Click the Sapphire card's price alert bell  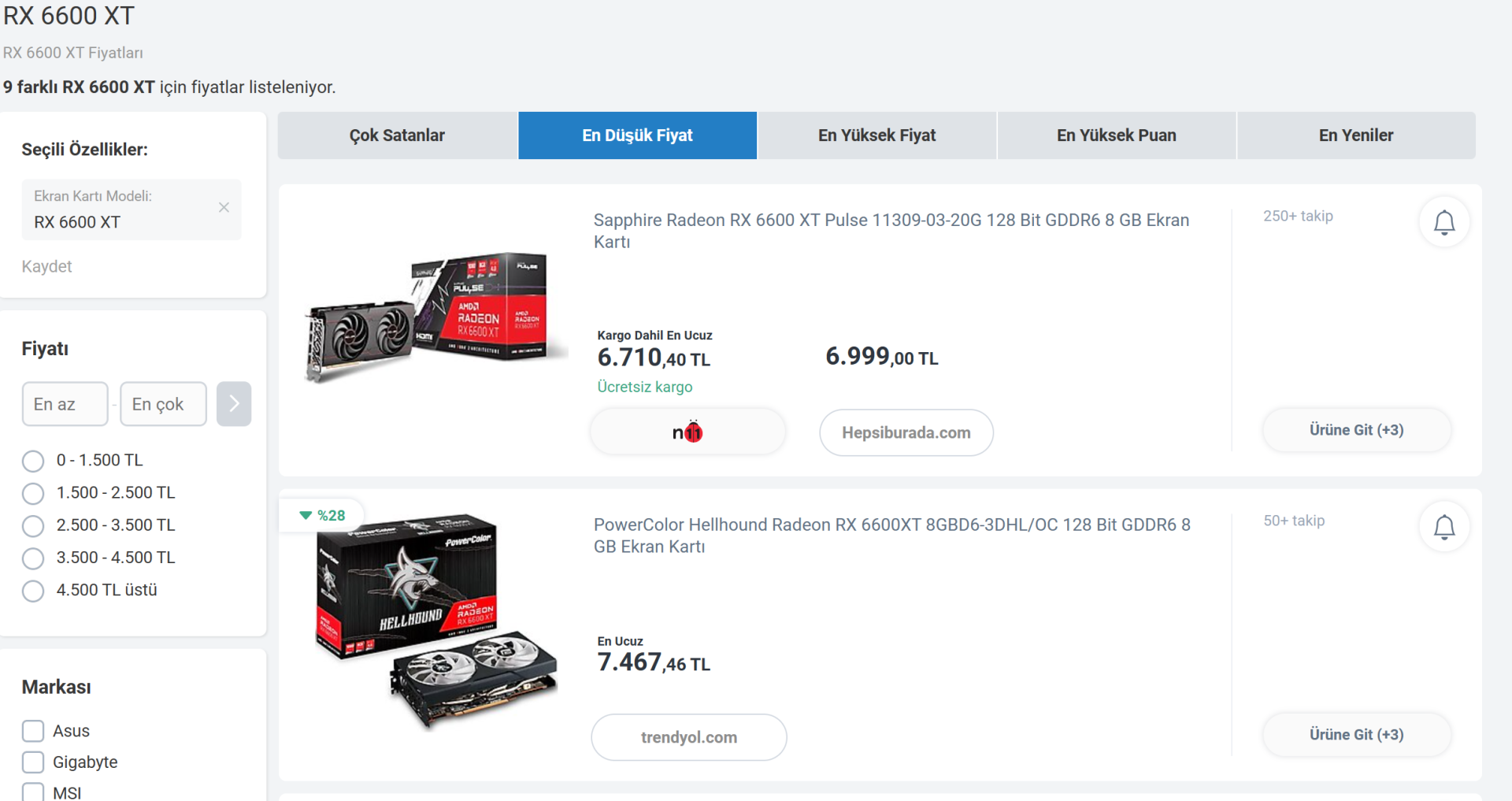tap(1443, 222)
